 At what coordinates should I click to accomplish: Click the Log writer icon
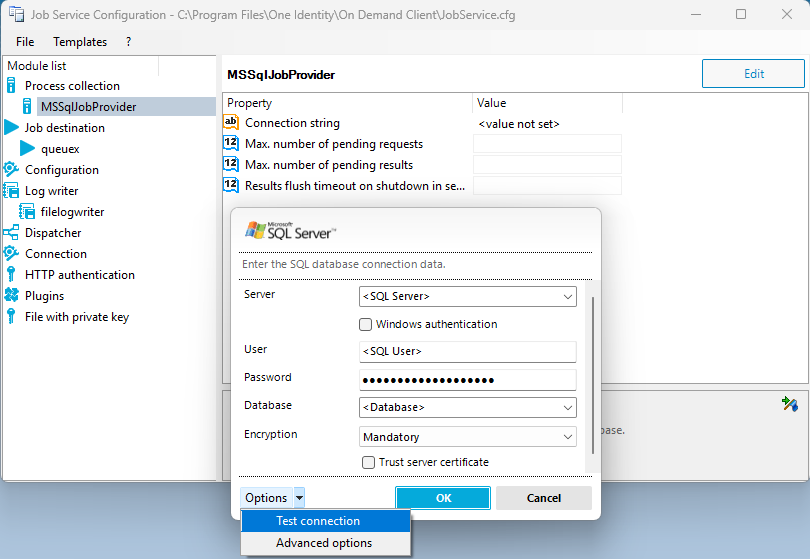(x=11, y=191)
